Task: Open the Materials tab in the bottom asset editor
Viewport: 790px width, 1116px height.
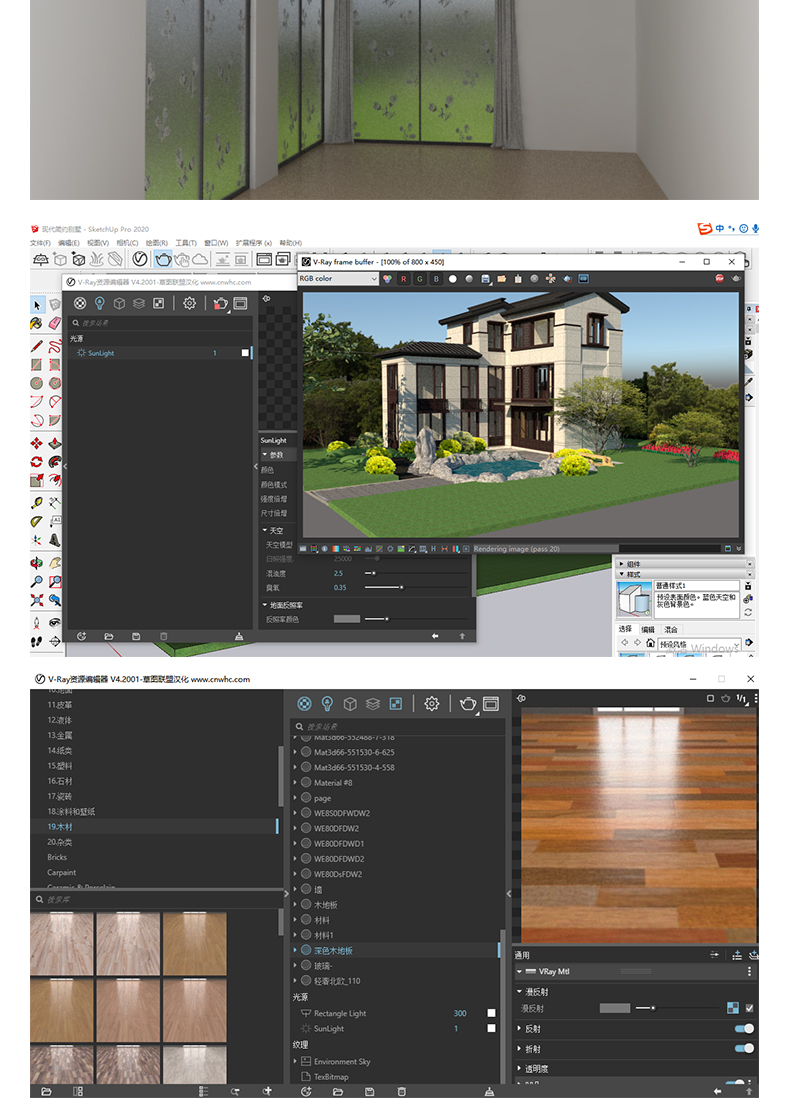Action: tap(304, 704)
